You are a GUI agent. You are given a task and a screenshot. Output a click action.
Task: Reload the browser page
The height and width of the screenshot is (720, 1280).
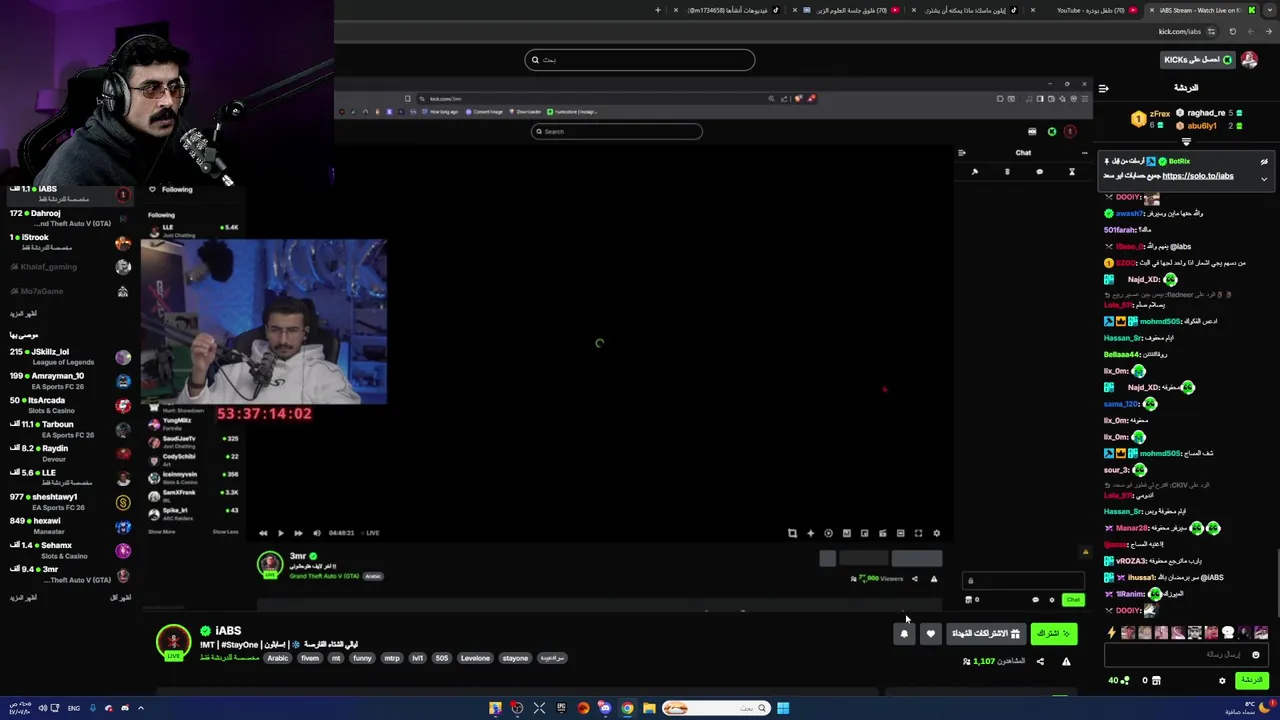[1232, 31]
